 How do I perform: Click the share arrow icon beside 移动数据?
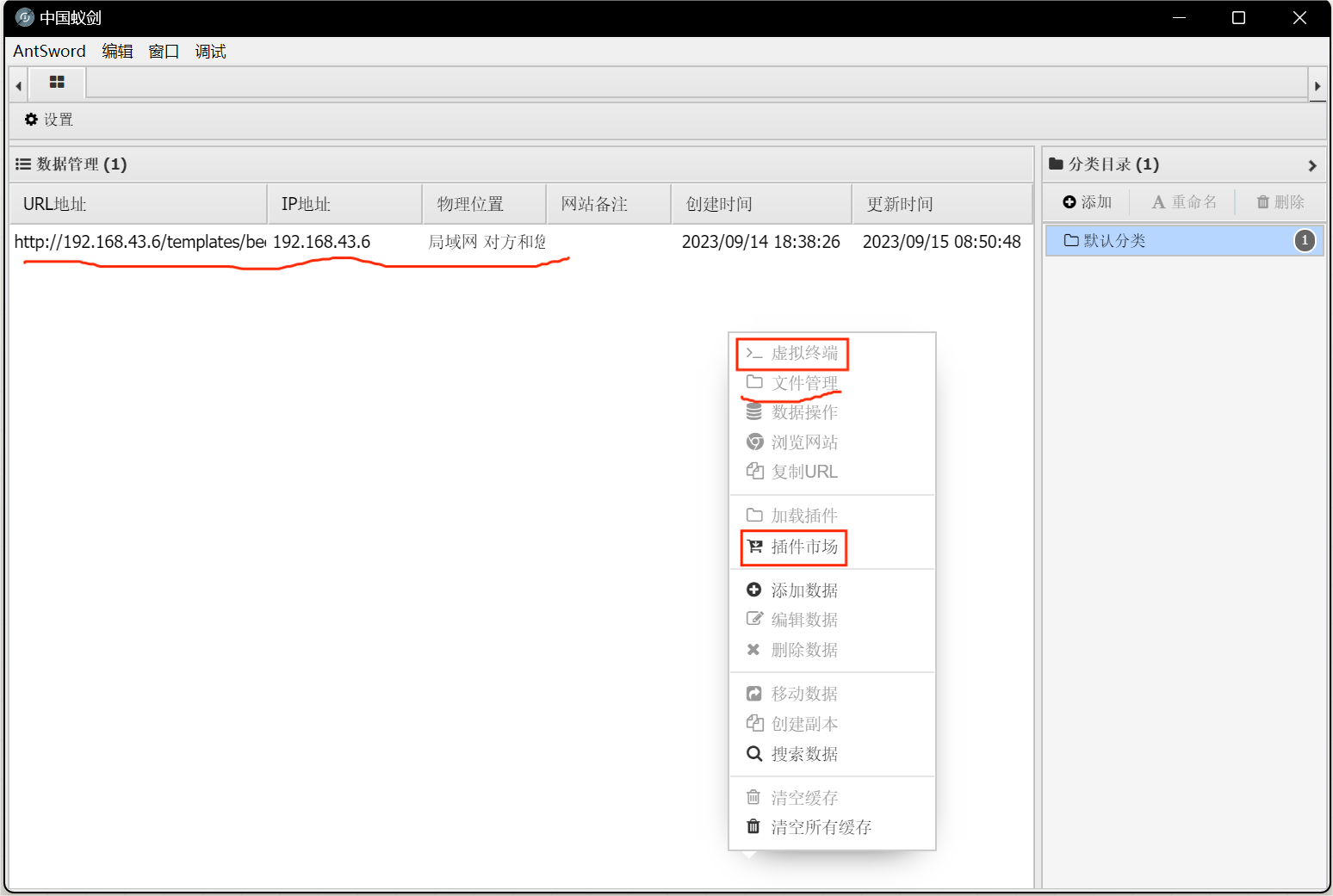753,694
